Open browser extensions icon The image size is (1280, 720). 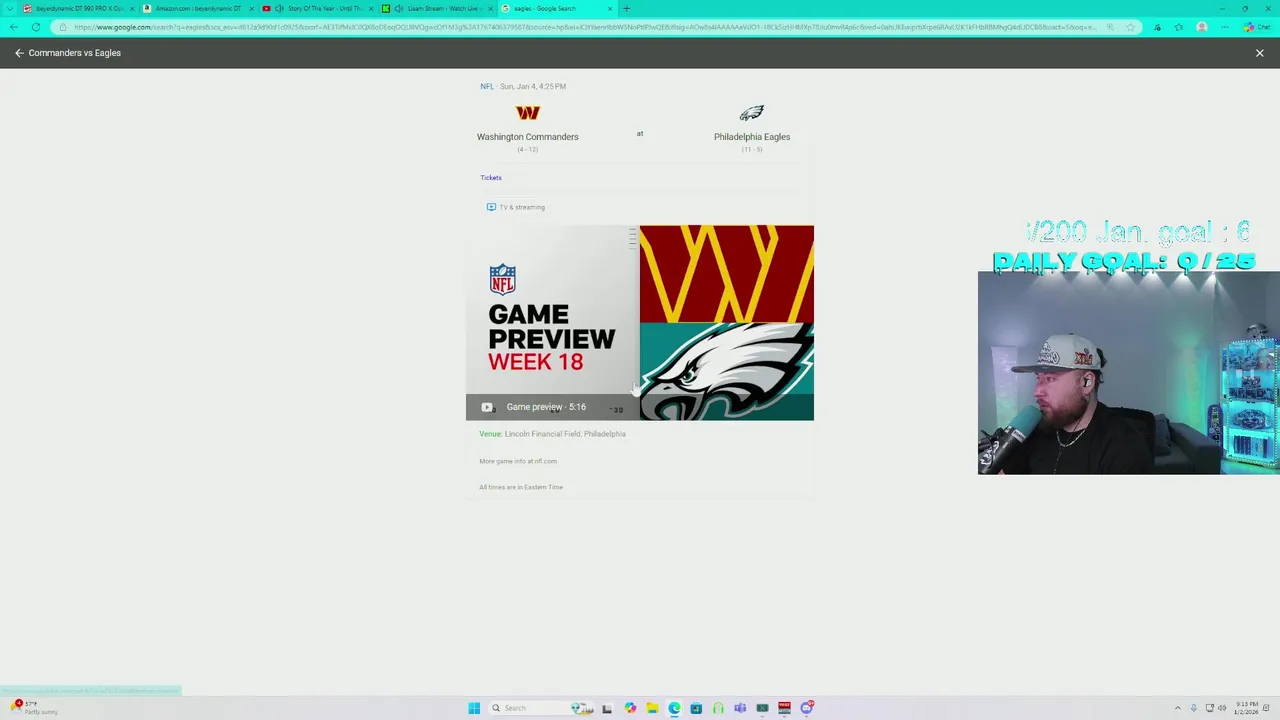point(1157,27)
